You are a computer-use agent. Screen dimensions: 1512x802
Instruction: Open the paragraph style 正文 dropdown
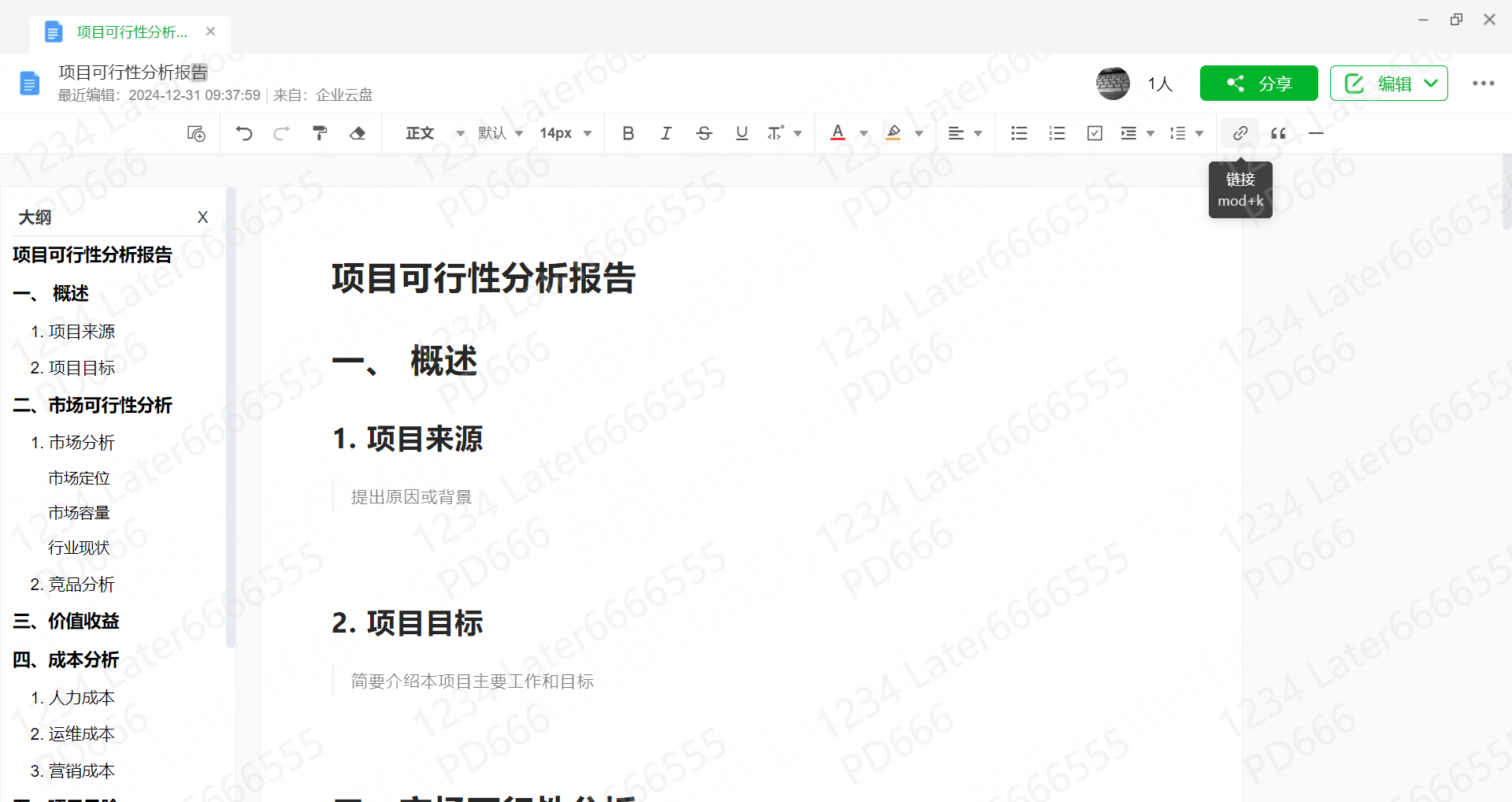(x=435, y=133)
